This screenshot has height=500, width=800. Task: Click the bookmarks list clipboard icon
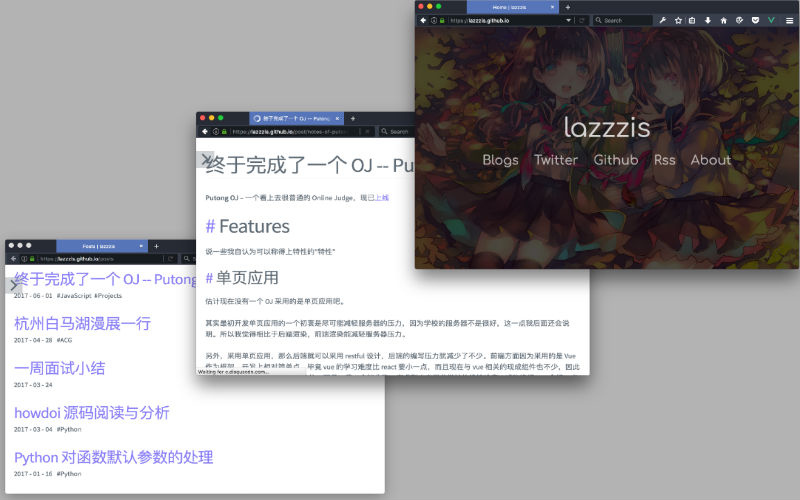(693, 20)
